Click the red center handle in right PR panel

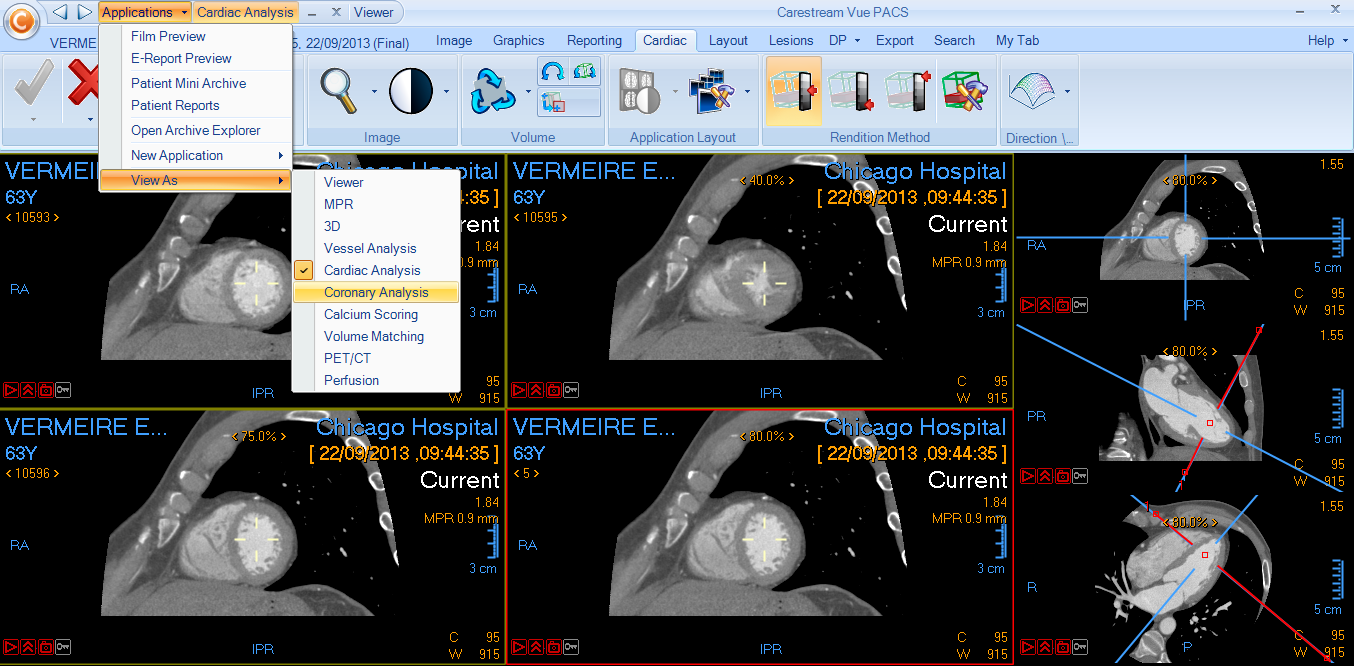pyautogui.click(x=1210, y=423)
